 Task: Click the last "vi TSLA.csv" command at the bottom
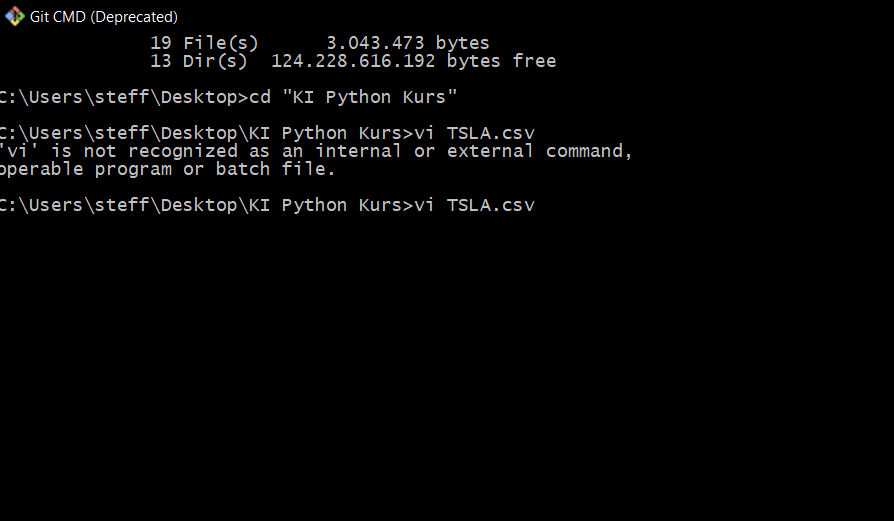[x=474, y=205]
